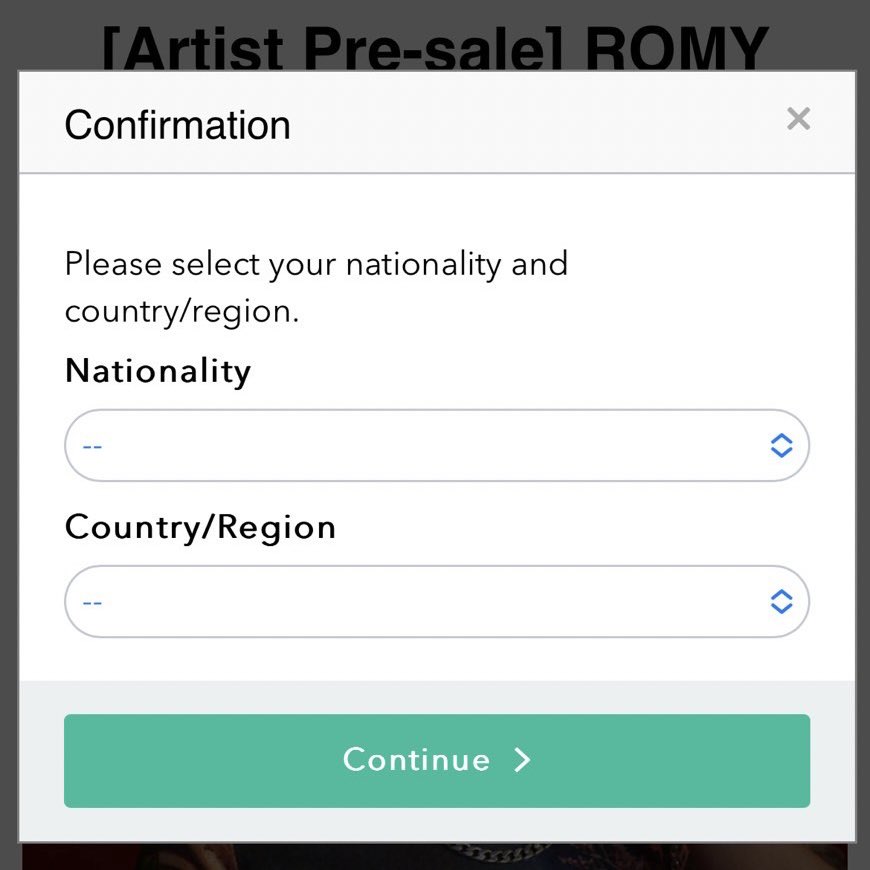
Task: Click the dimmed artist image below dialog
Action: point(436,857)
